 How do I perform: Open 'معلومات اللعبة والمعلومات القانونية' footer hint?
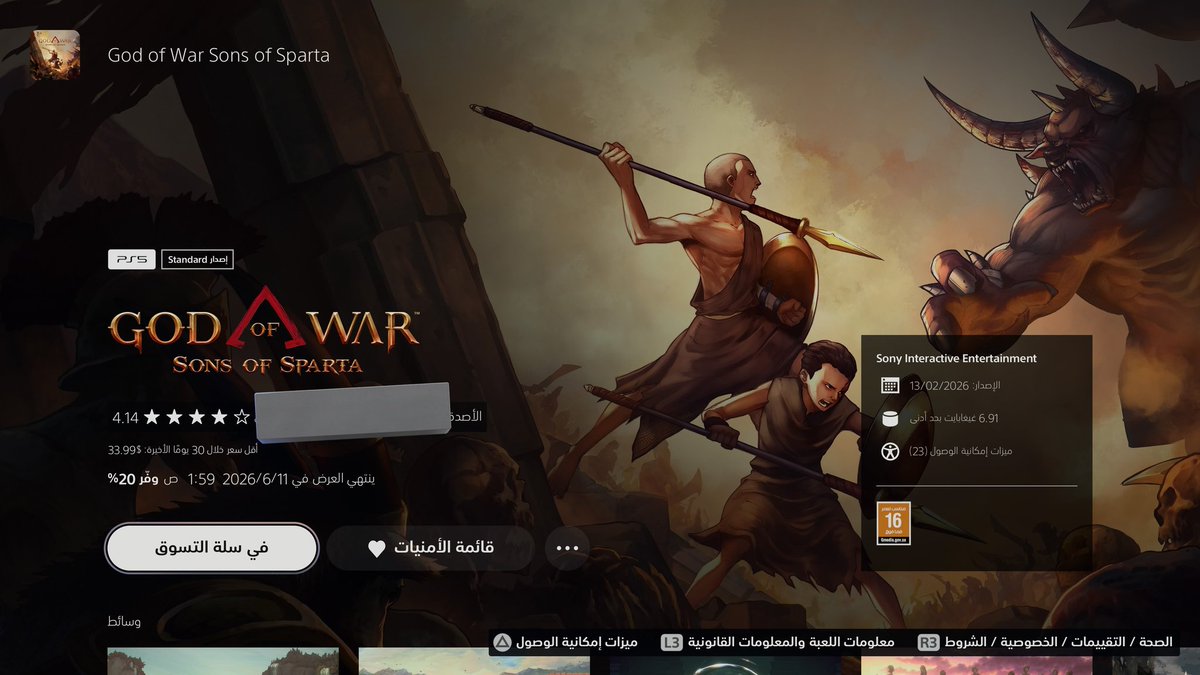coord(792,642)
